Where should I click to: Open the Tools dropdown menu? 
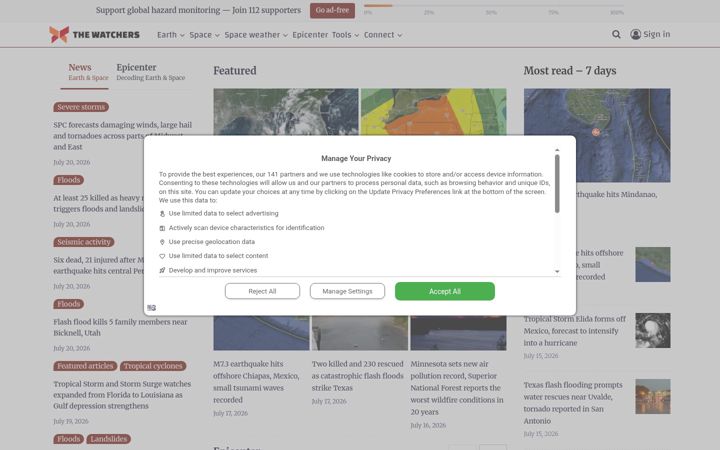point(345,35)
